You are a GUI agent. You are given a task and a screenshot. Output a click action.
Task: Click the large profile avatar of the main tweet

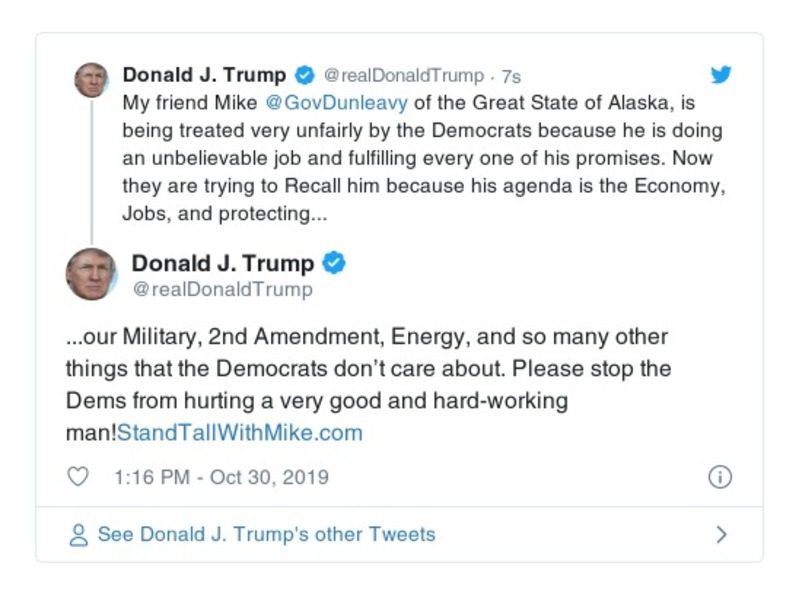(91, 274)
